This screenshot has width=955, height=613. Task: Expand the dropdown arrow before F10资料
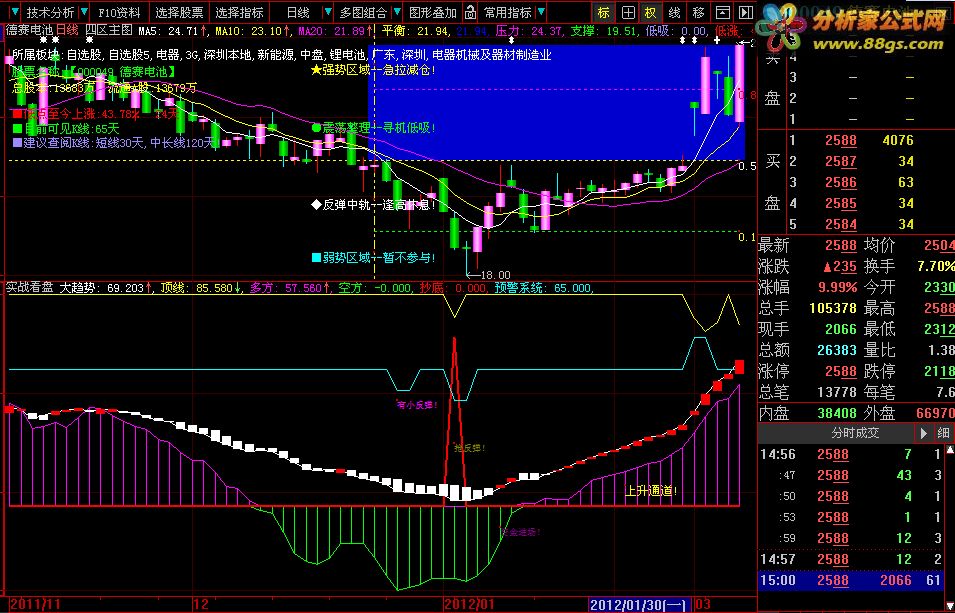(x=85, y=12)
